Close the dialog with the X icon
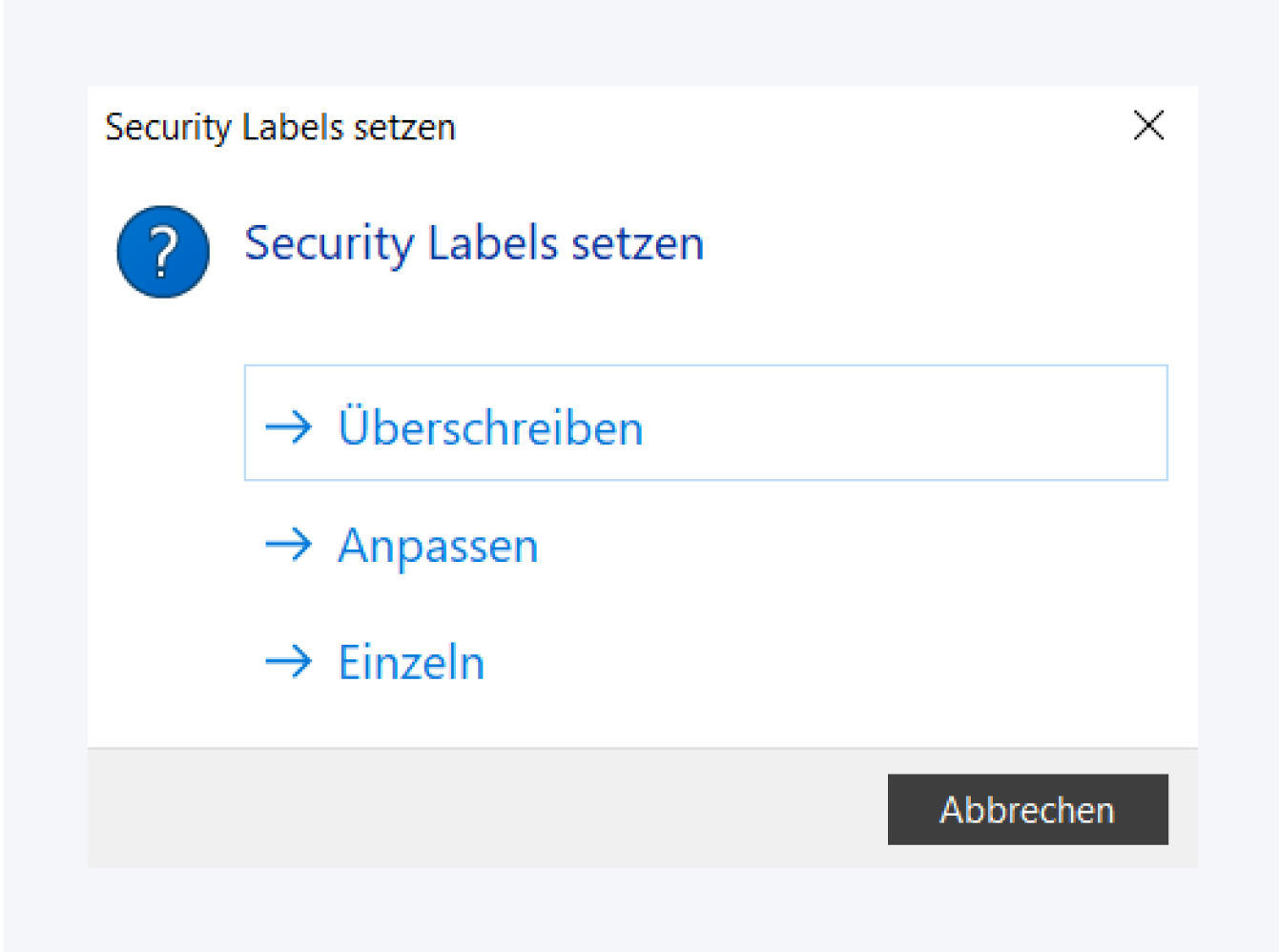The image size is (1279, 952). point(1148,125)
